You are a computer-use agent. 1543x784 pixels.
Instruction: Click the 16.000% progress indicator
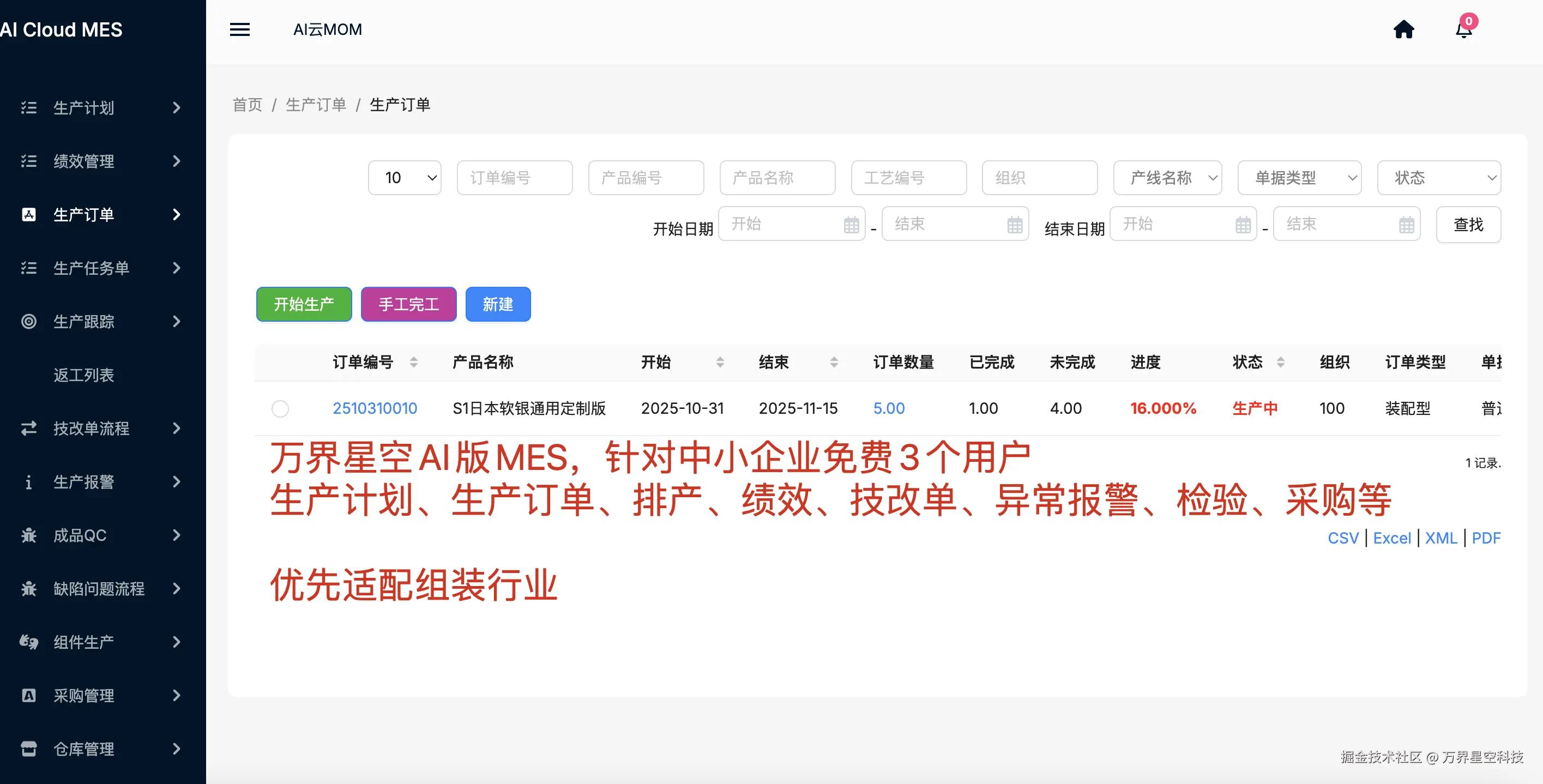point(1163,408)
